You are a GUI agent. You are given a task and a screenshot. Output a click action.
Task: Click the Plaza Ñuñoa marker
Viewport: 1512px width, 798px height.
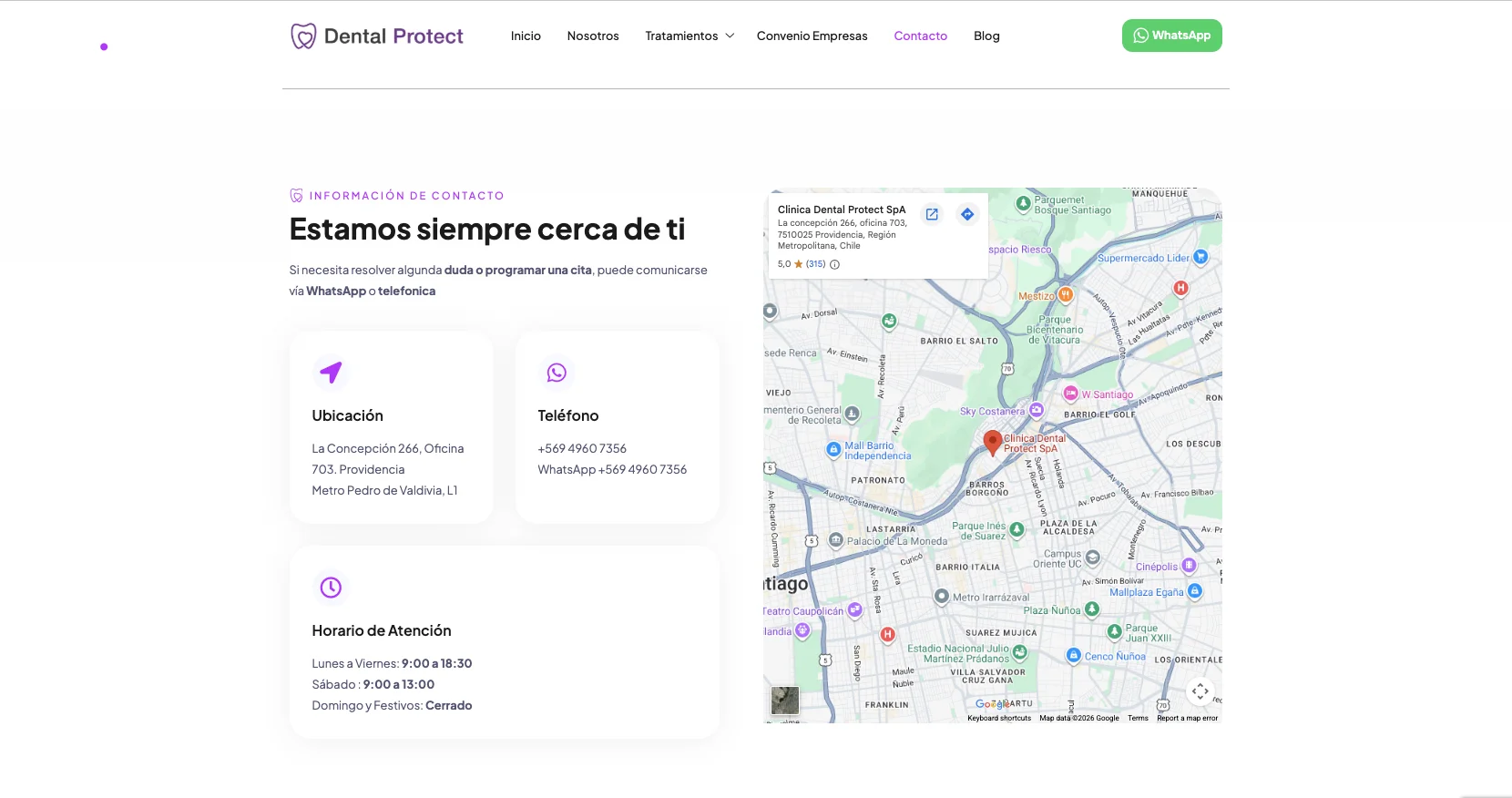point(1092,609)
